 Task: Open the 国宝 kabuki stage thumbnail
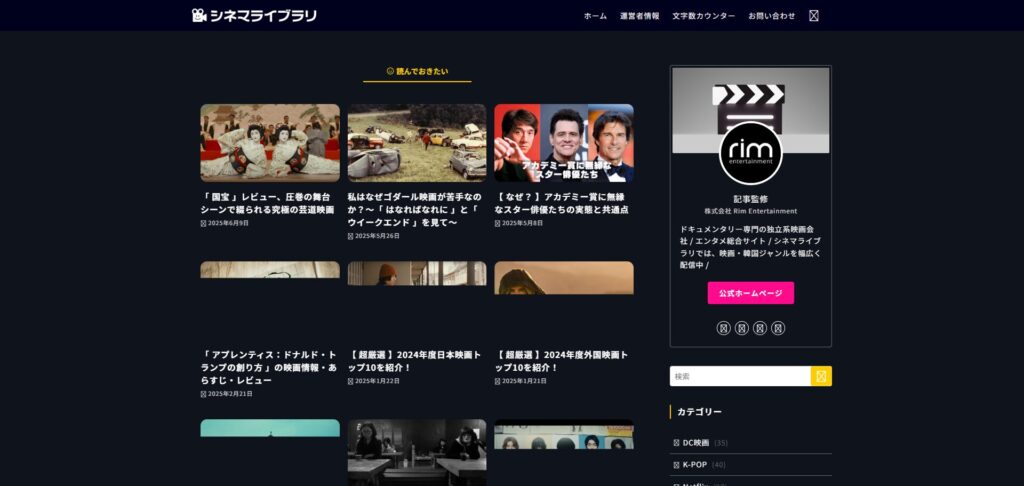pyautogui.click(x=270, y=142)
